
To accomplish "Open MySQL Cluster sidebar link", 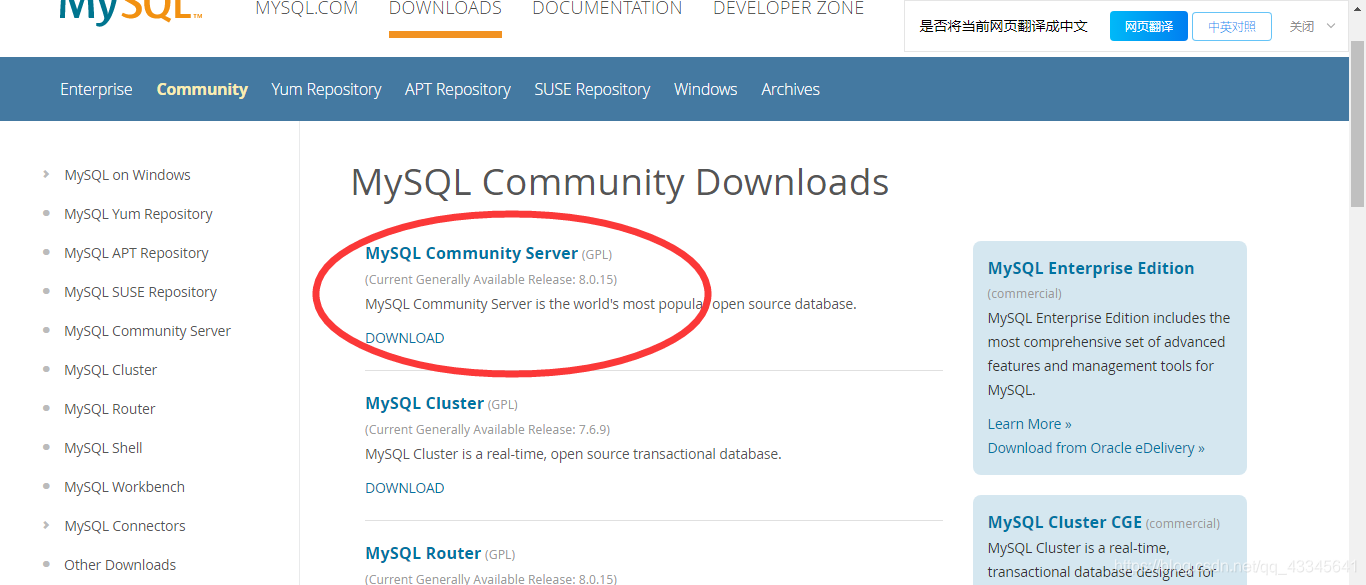I will click(x=110, y=370).
